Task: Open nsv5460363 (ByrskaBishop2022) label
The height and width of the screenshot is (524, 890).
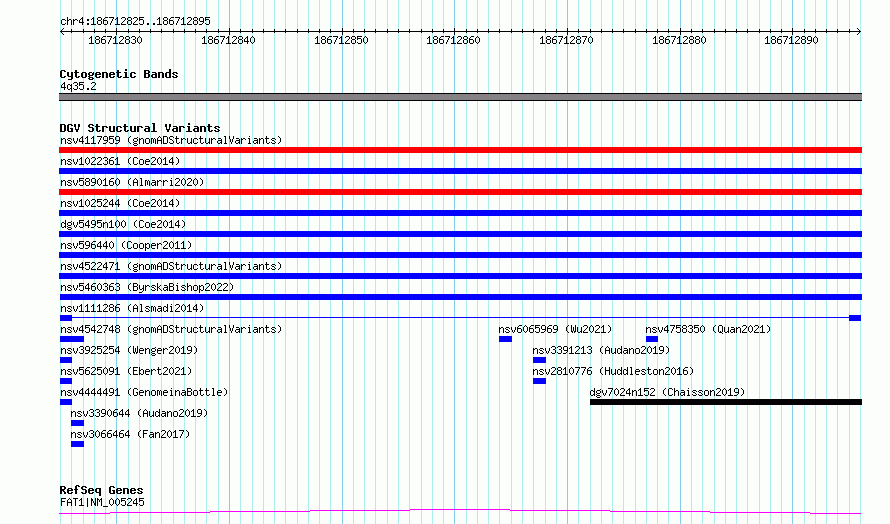Action: point(147,287)
